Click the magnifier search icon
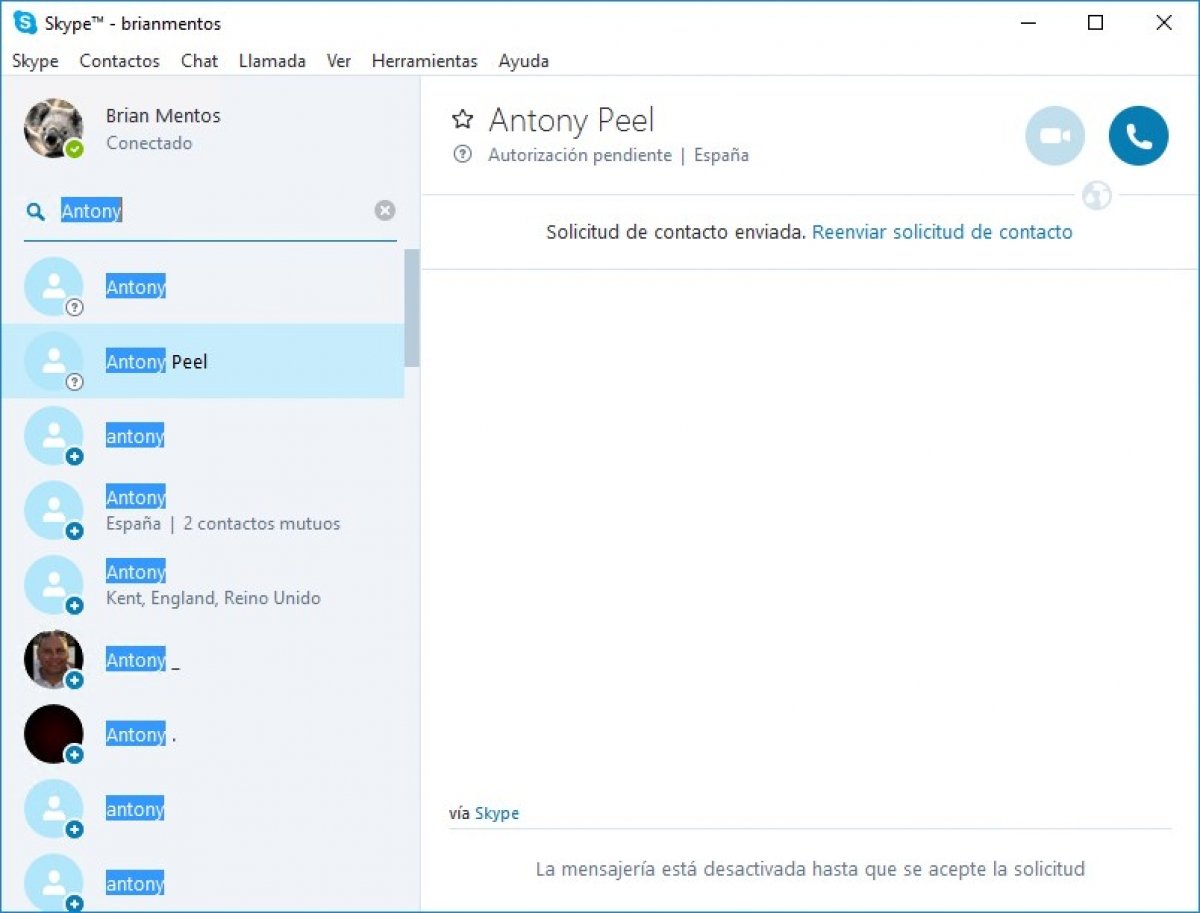 point(36,211)
